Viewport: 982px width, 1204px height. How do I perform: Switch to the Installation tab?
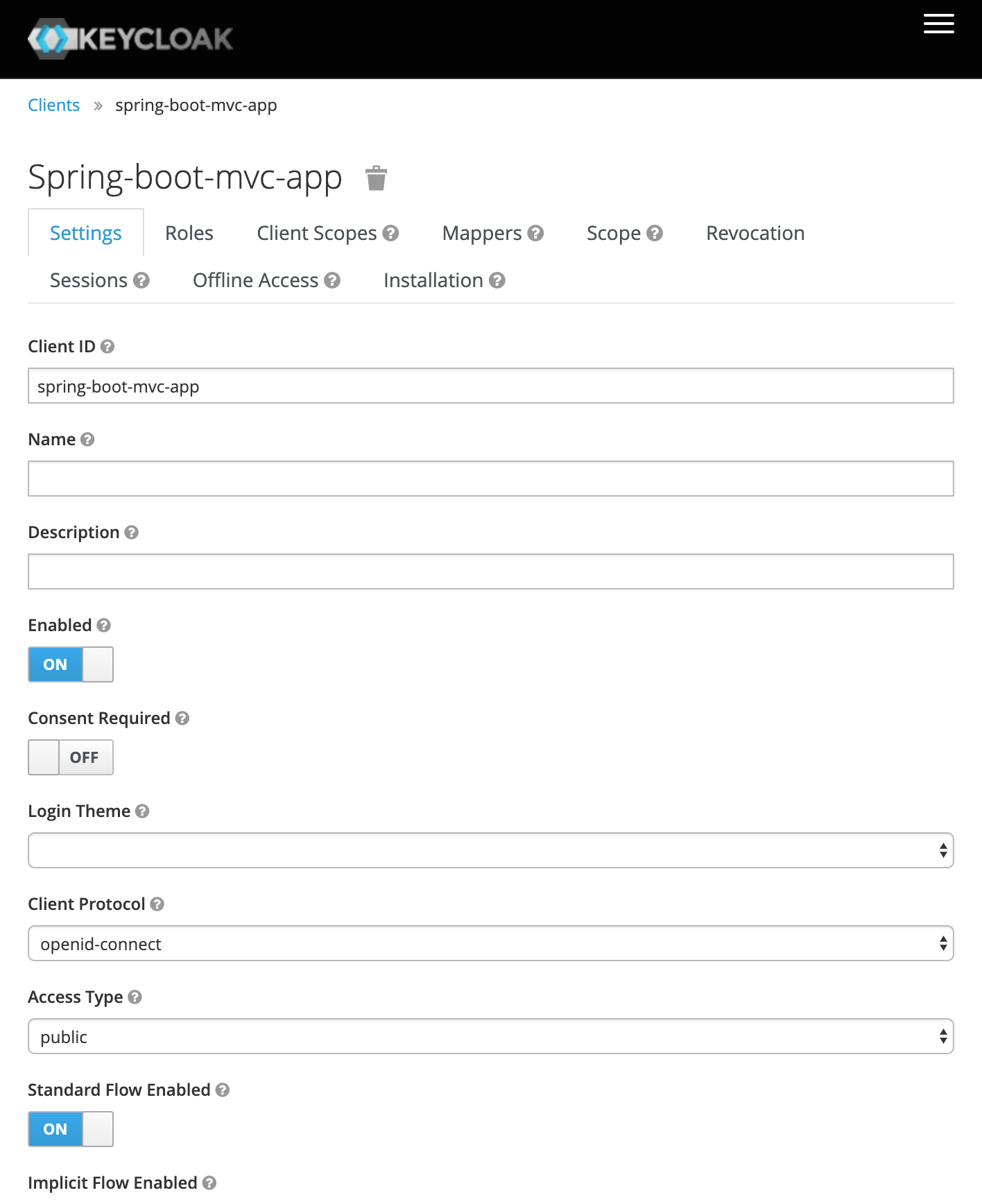[433, 280]
